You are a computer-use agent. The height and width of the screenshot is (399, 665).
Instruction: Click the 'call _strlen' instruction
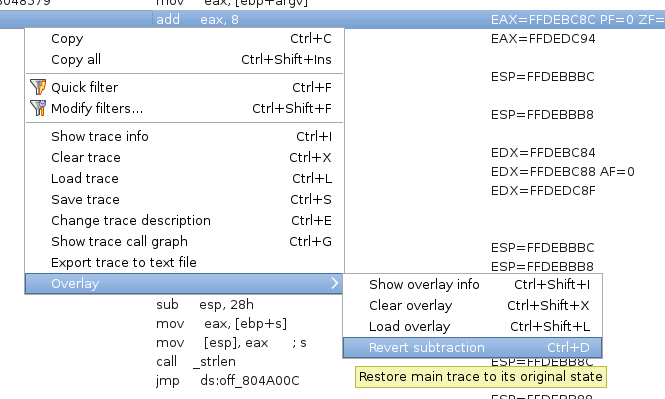pyautogui.click(x=196, y=362)
